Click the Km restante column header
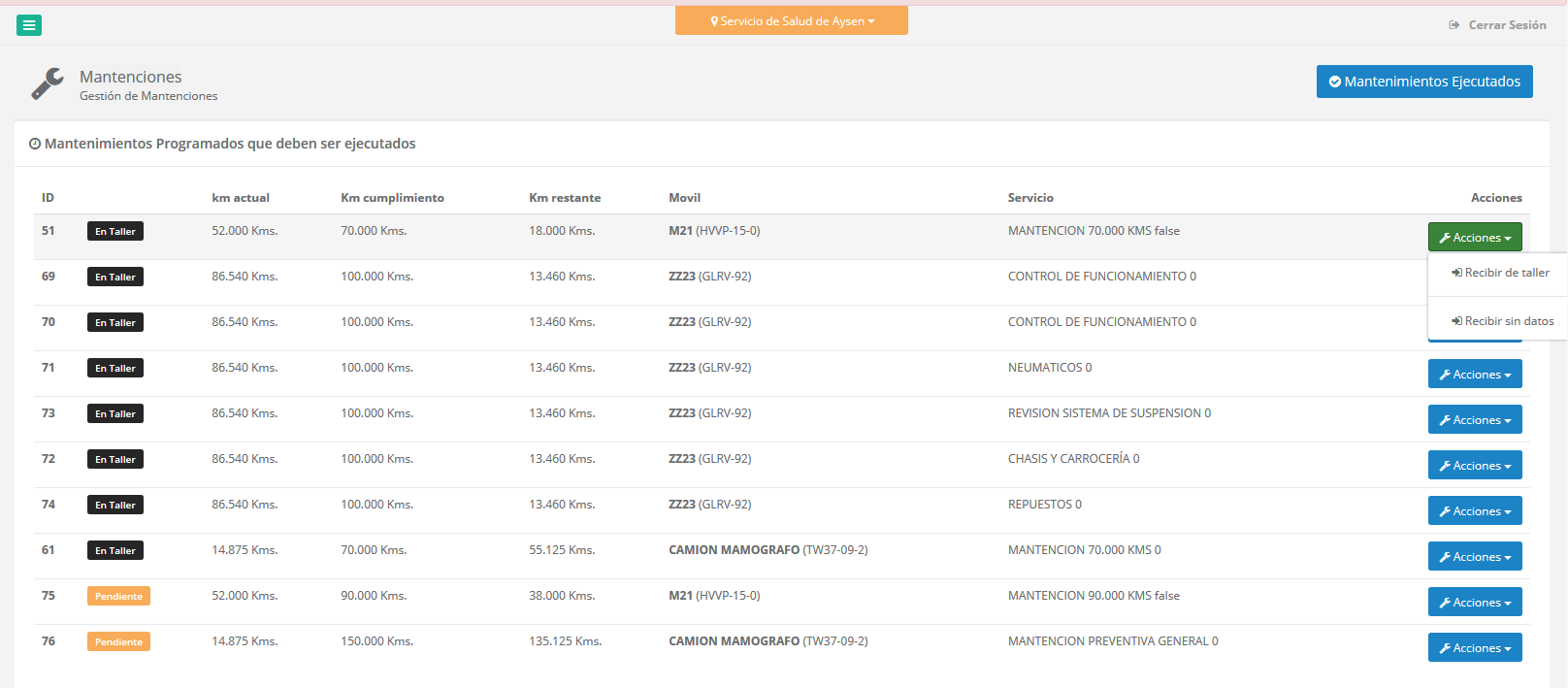Screen dimensions: 1568x688 point(564,198)
